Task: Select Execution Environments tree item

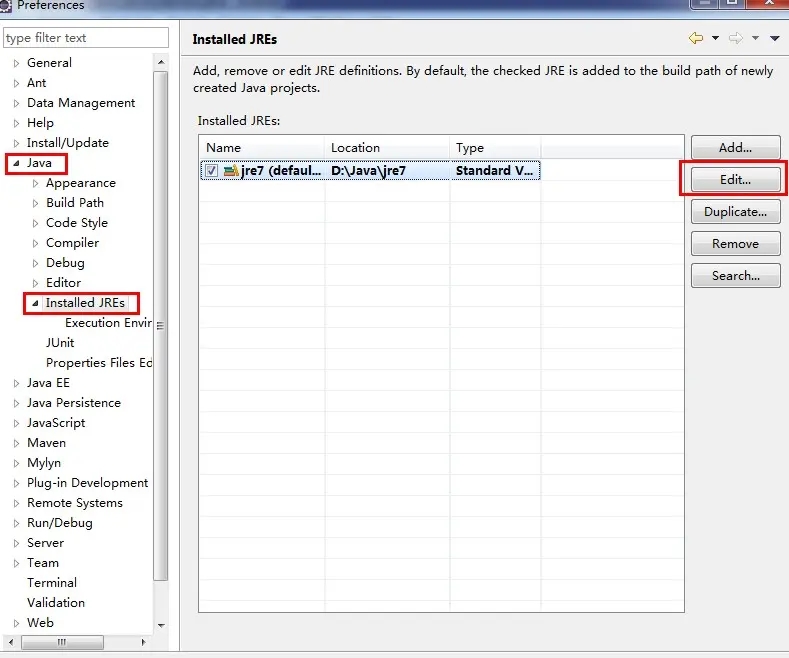Action: (x=107, y=323)
